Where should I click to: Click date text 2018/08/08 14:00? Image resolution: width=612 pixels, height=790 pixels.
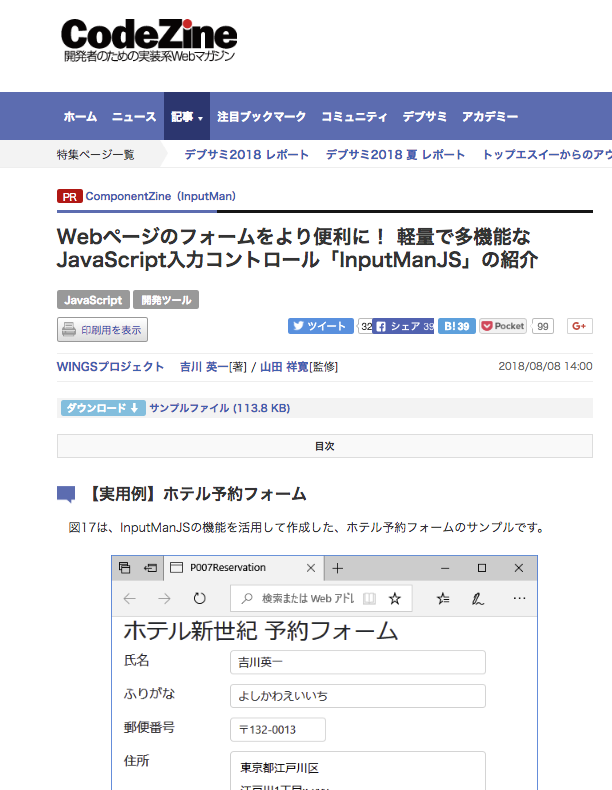[x=545, y=366]
